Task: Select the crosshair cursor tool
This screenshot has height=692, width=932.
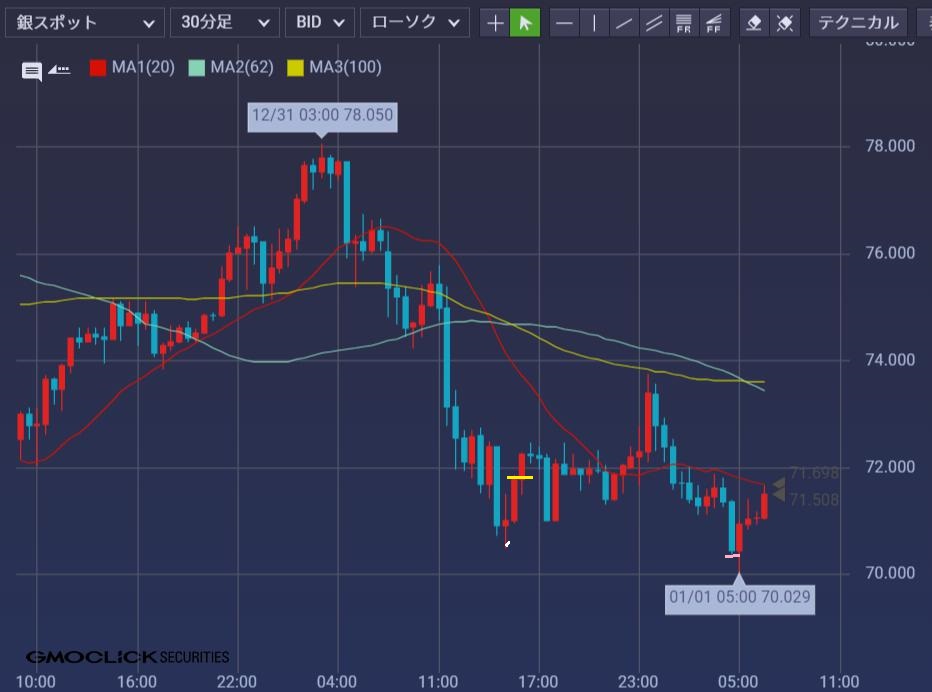Action: [x=495, y=23]
